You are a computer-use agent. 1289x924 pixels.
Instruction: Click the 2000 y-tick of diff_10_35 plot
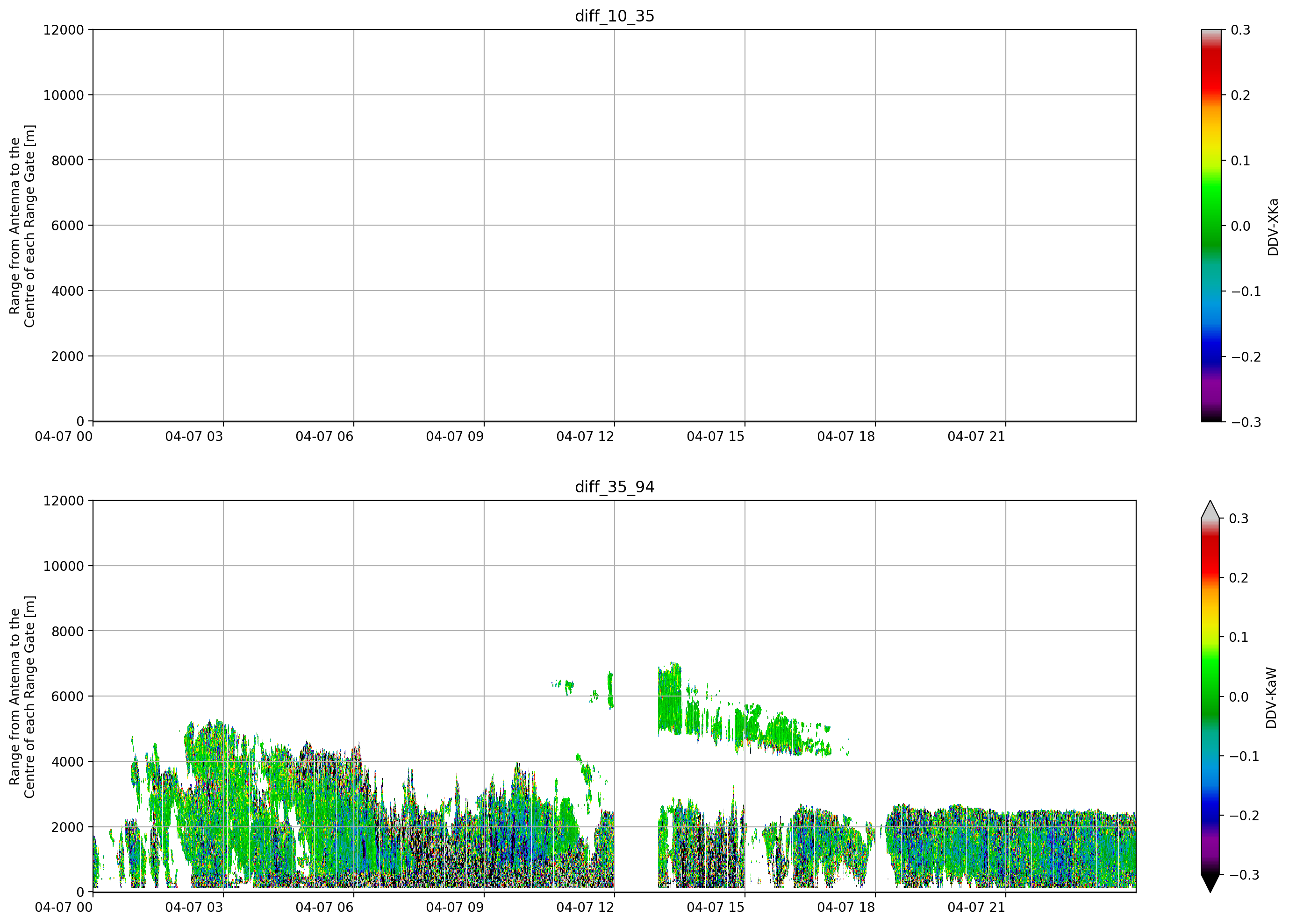click(68, 356)
